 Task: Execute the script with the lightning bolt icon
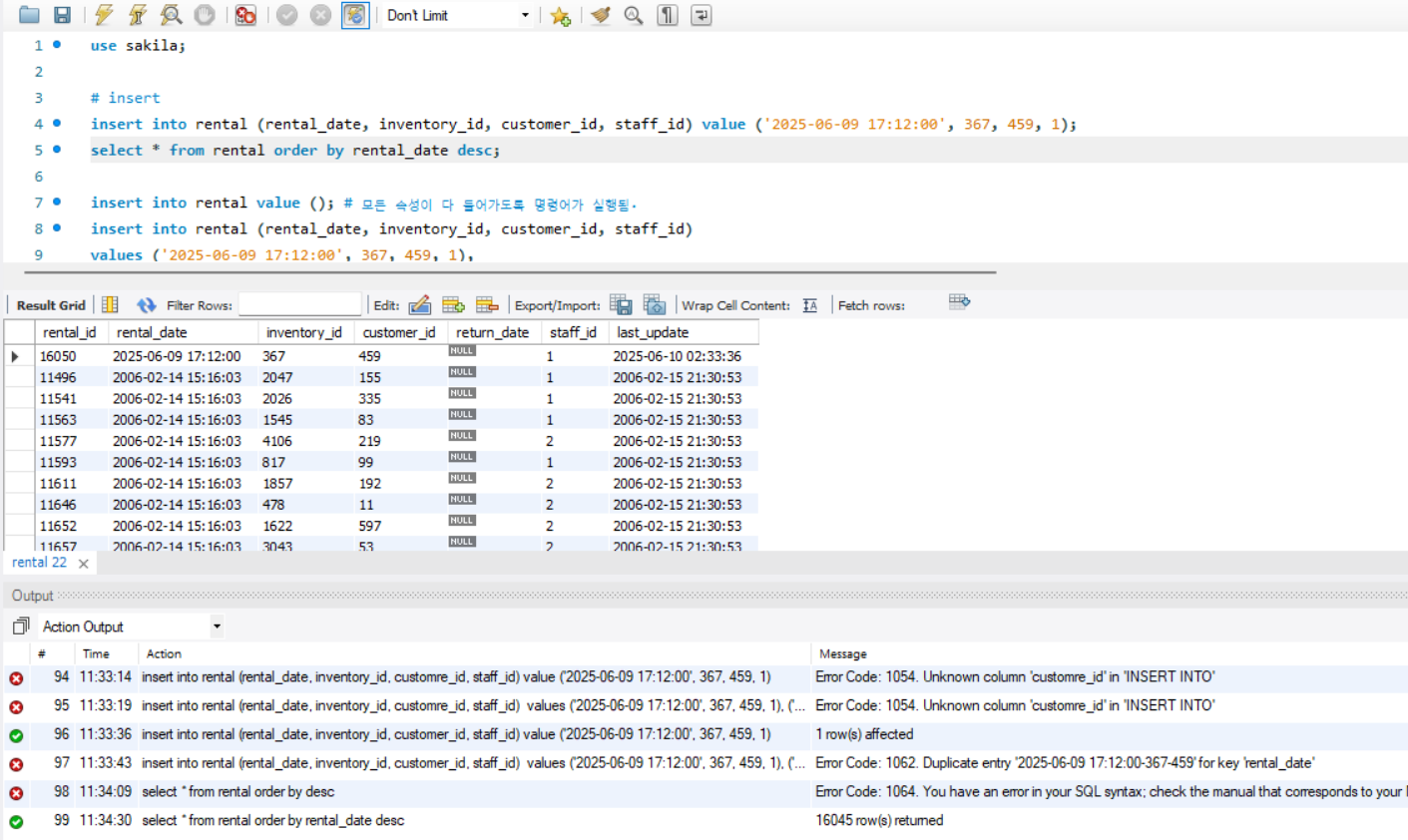click(x=104, y=15)
